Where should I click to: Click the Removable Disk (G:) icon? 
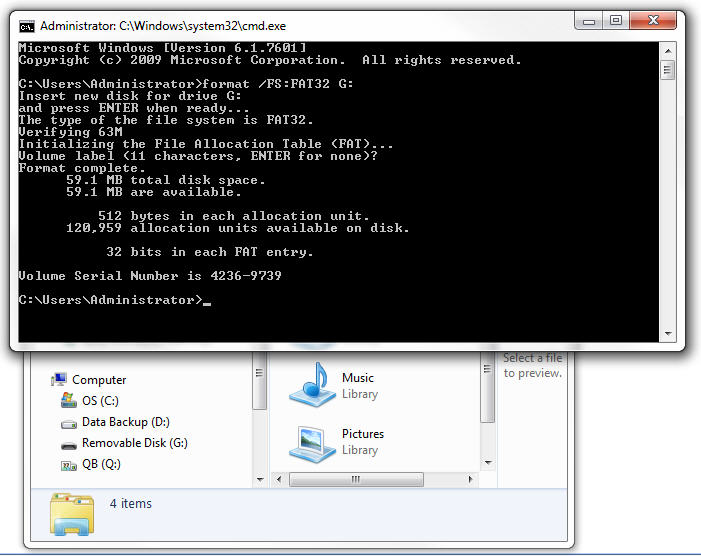[68, 445]
